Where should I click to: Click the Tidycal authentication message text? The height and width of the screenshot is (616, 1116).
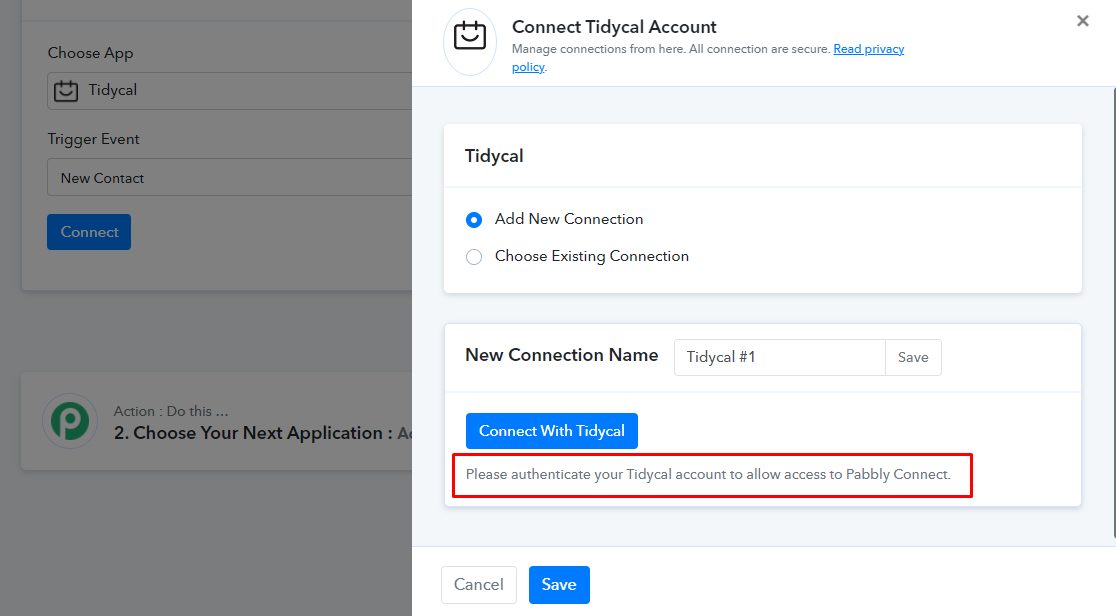(x=707, y=474)
